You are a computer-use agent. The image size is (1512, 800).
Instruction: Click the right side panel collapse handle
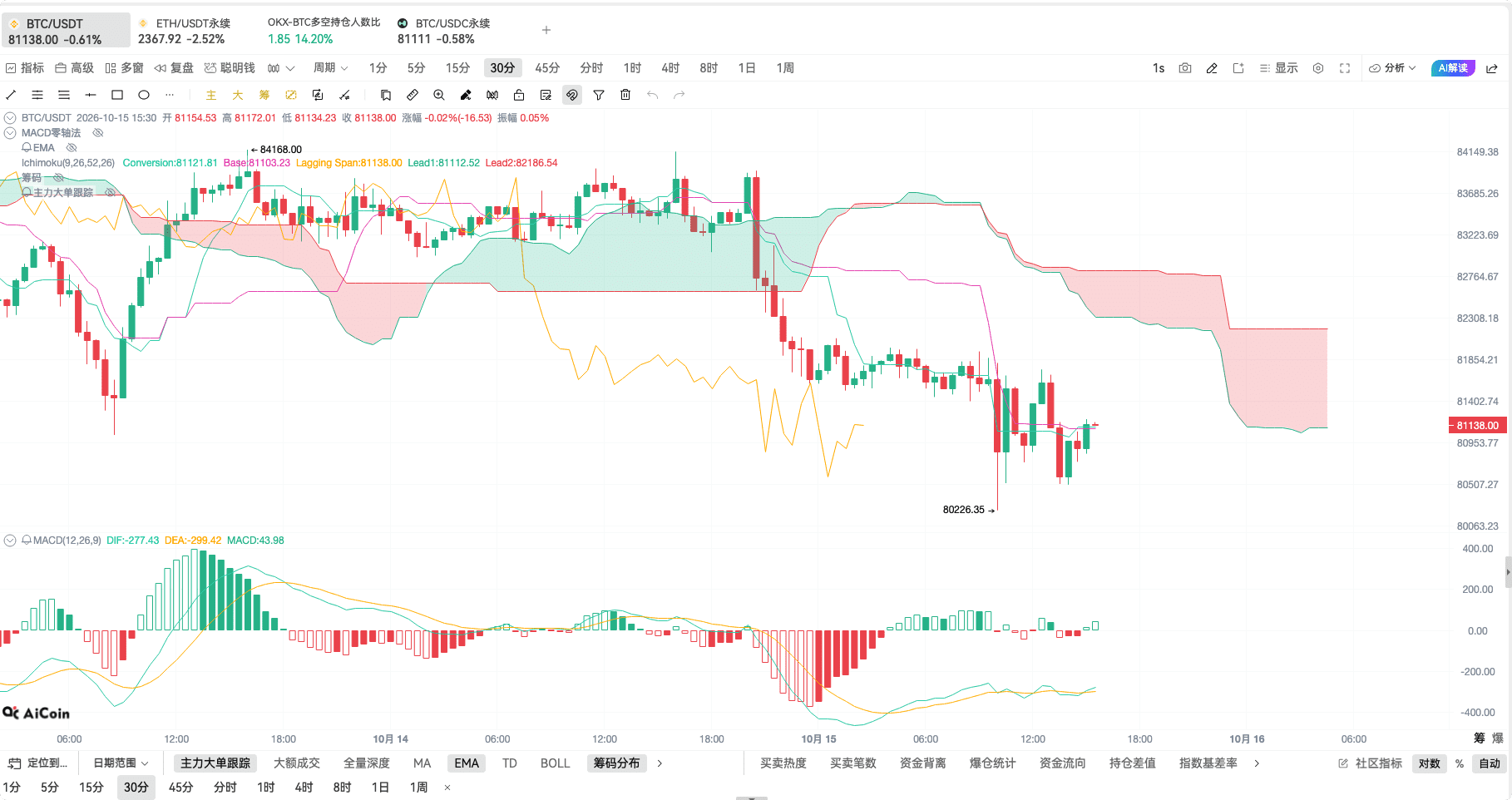(x=1508, y=572)
